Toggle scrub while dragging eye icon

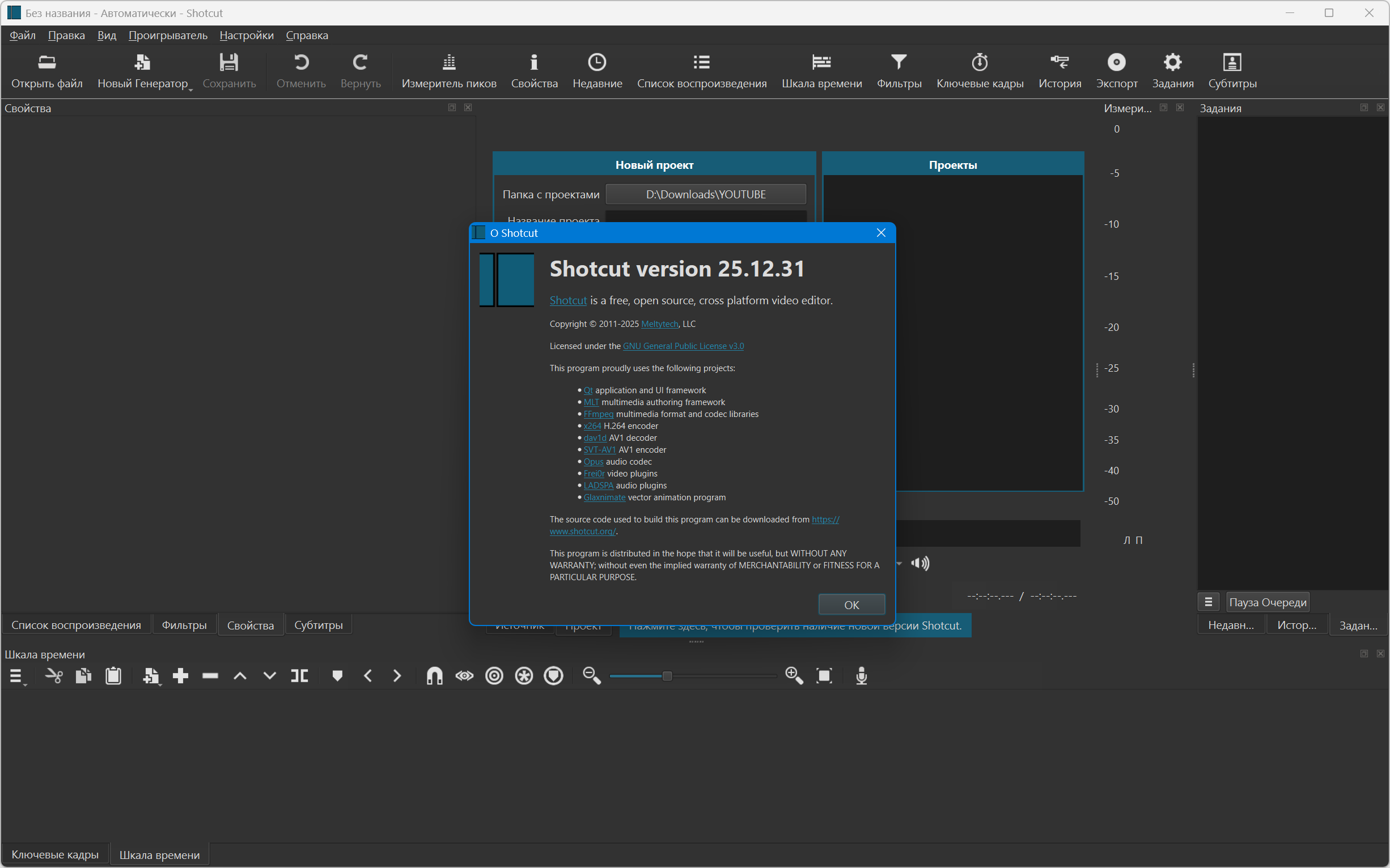tap(464, 676)
